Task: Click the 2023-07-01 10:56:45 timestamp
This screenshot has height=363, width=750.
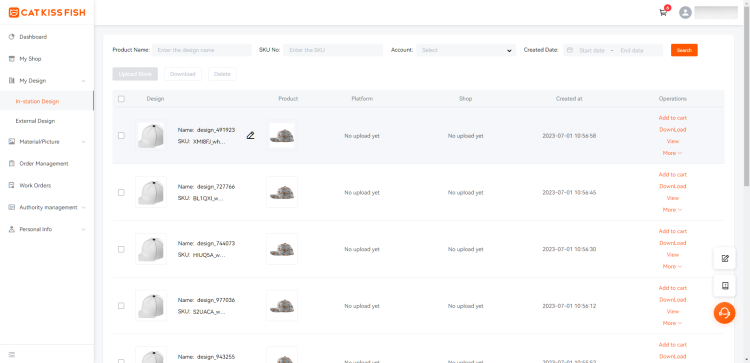Action: tap(569, 193)
